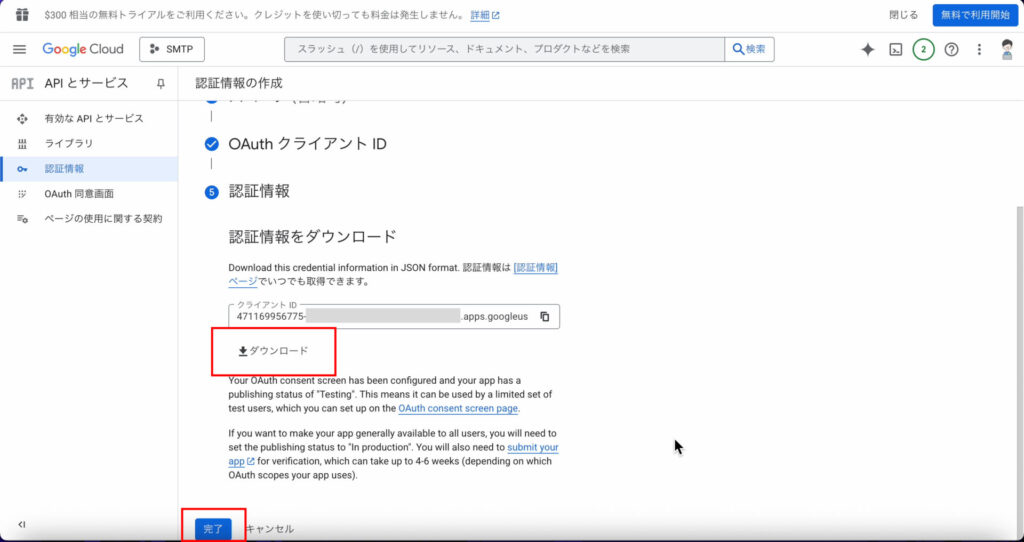Click the settings-list icon for 契約
1024x542 pixels.
(x=22, y=219)
